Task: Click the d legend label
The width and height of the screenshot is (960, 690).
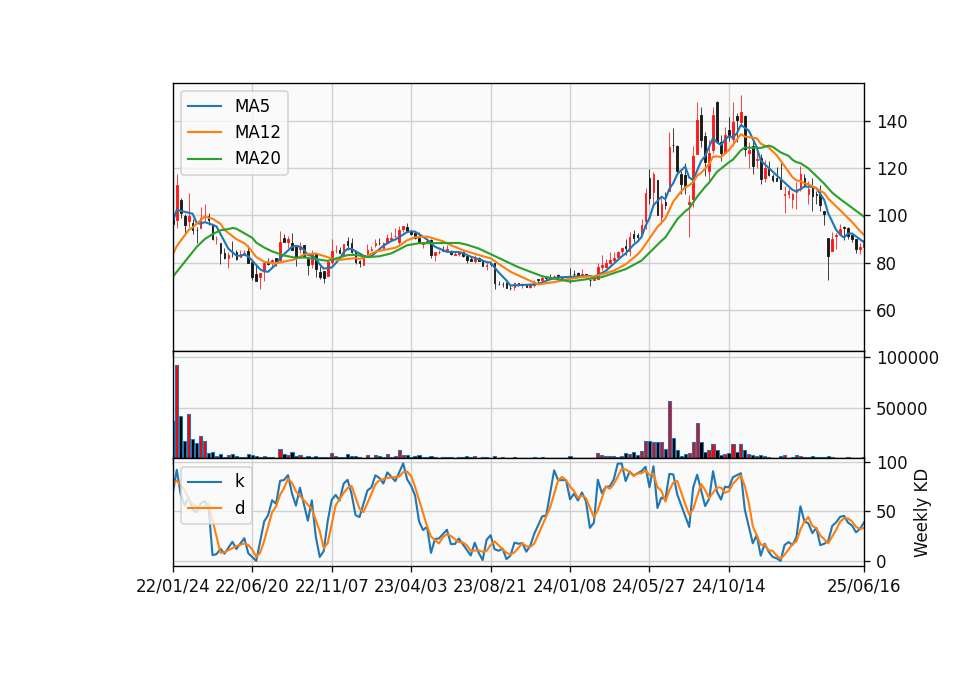Action: coord(239,508)
